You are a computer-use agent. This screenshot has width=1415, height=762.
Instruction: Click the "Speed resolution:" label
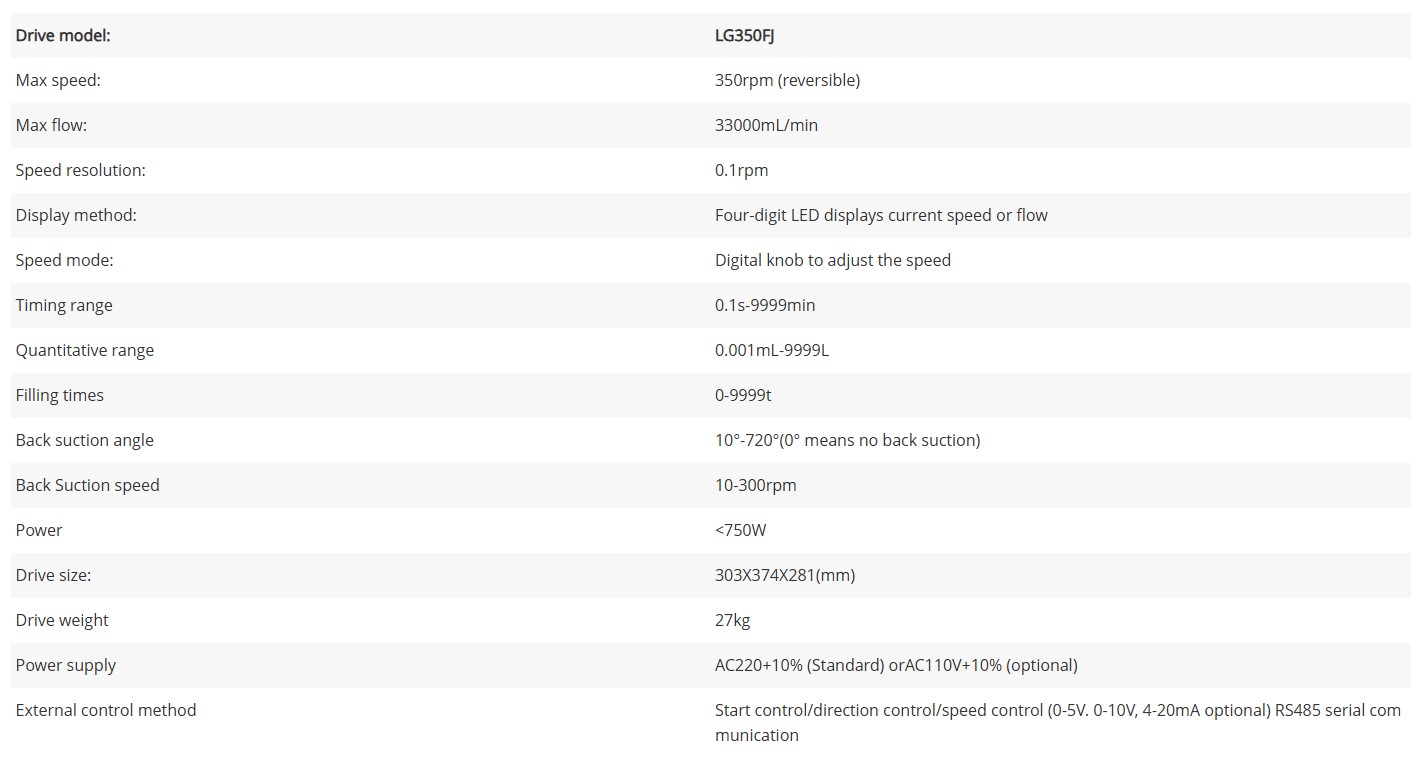click(80, 170)
